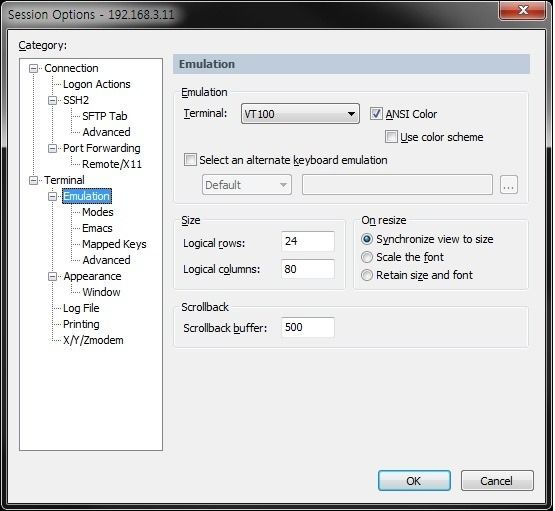The height and width of the screenshot is (511, 555).
Task: Select Logon Actions category
Action: click(x=97, y=84)
